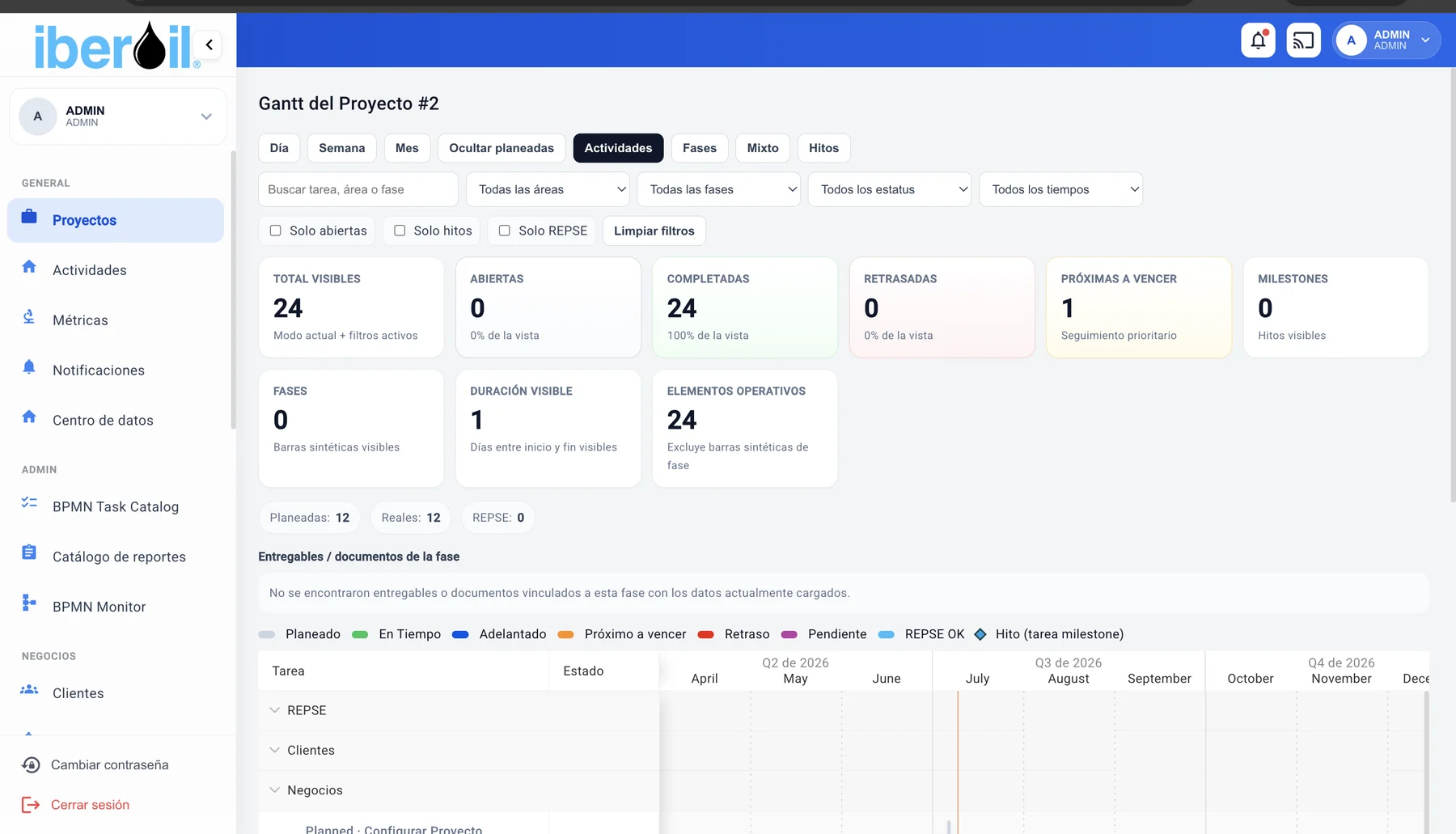The image size is (1456, 834).
Task: Open the Todos los estatus dropdown
Action: tap(890, 189)
